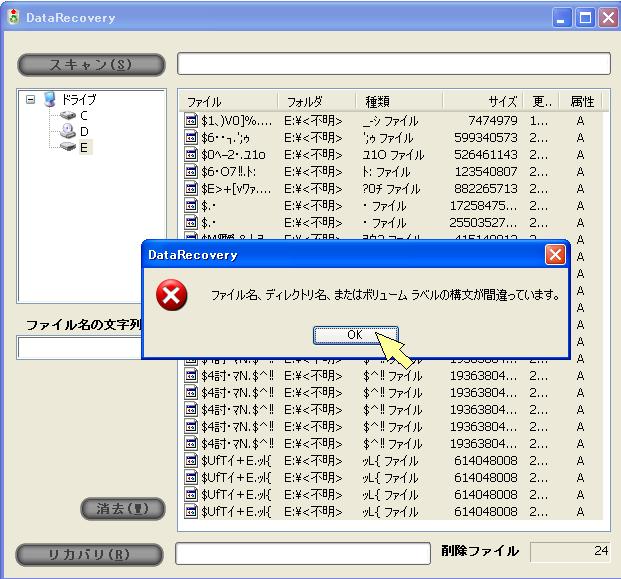Click the リカバリ(R) recovery button
The height and width of the screenshot is (579, 621).
coord(90,554)
